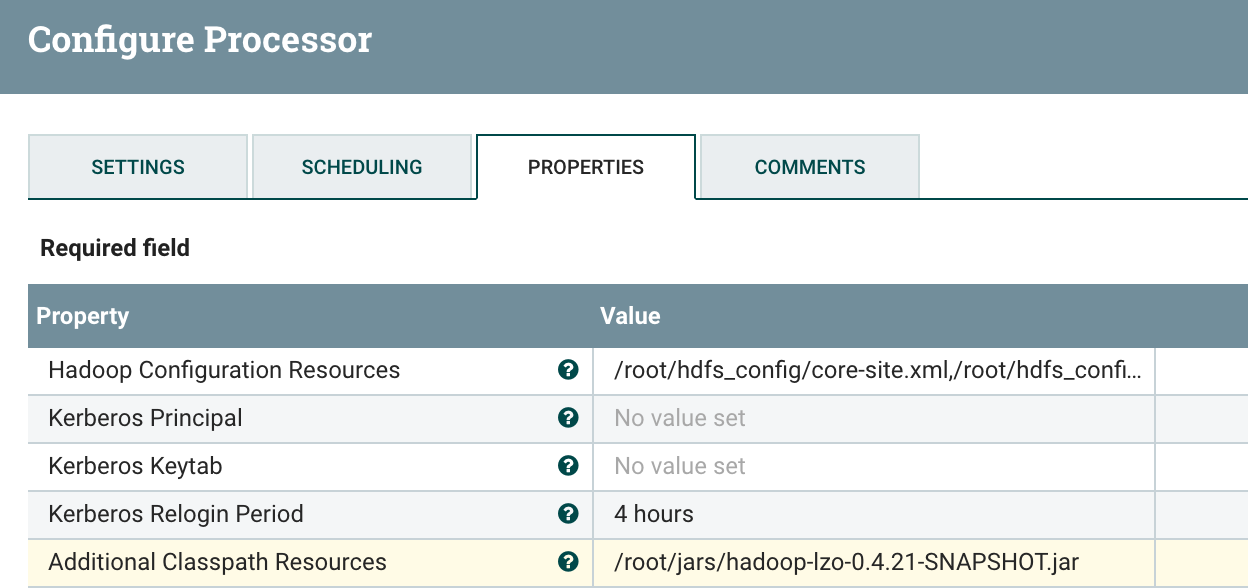Open the Settings tab
Image resolution: width=1248 pixels, height=588 pixels.
138,167
